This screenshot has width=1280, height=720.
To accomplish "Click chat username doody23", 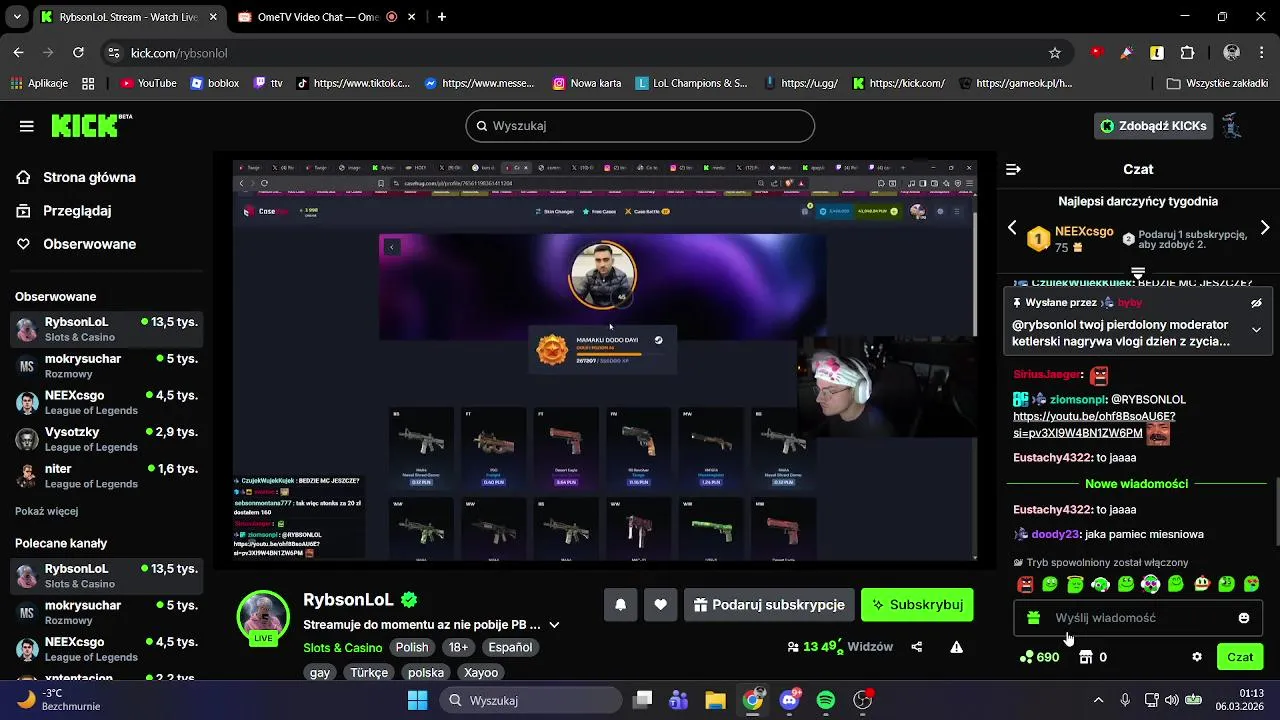I will click(1054, 535).
